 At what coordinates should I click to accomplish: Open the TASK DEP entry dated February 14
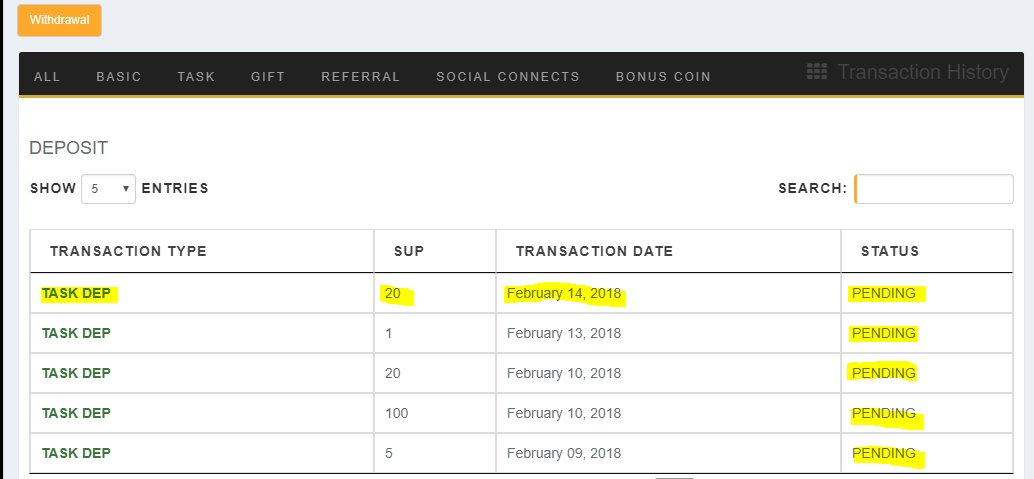coord(76,294)
